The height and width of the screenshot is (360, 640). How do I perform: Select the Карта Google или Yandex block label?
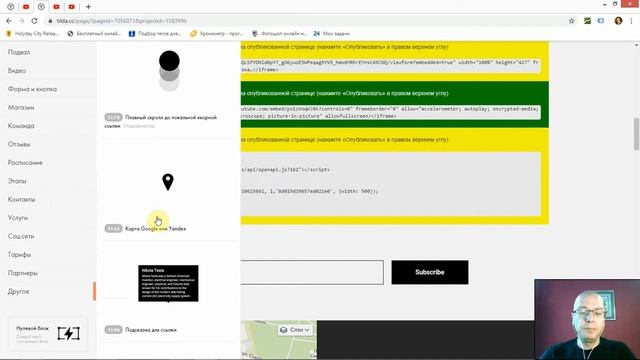pyautogui.click(x=156, y=229)
